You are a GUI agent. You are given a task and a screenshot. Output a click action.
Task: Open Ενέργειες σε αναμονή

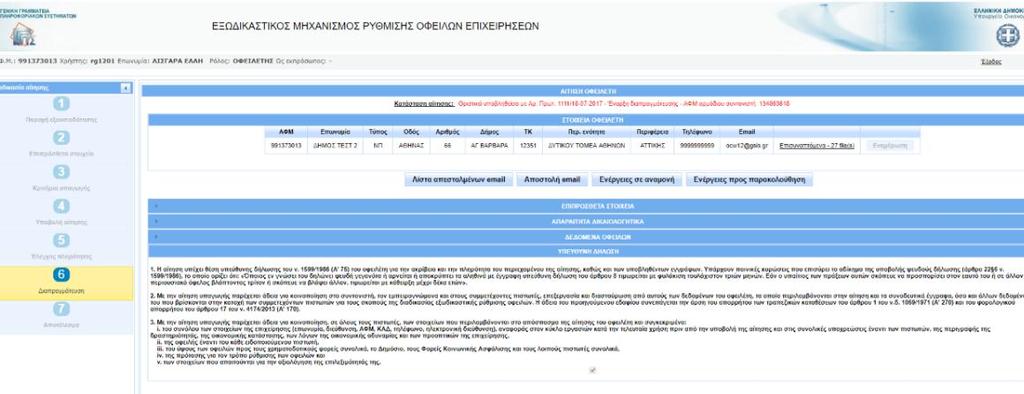[x=637, y=180]
